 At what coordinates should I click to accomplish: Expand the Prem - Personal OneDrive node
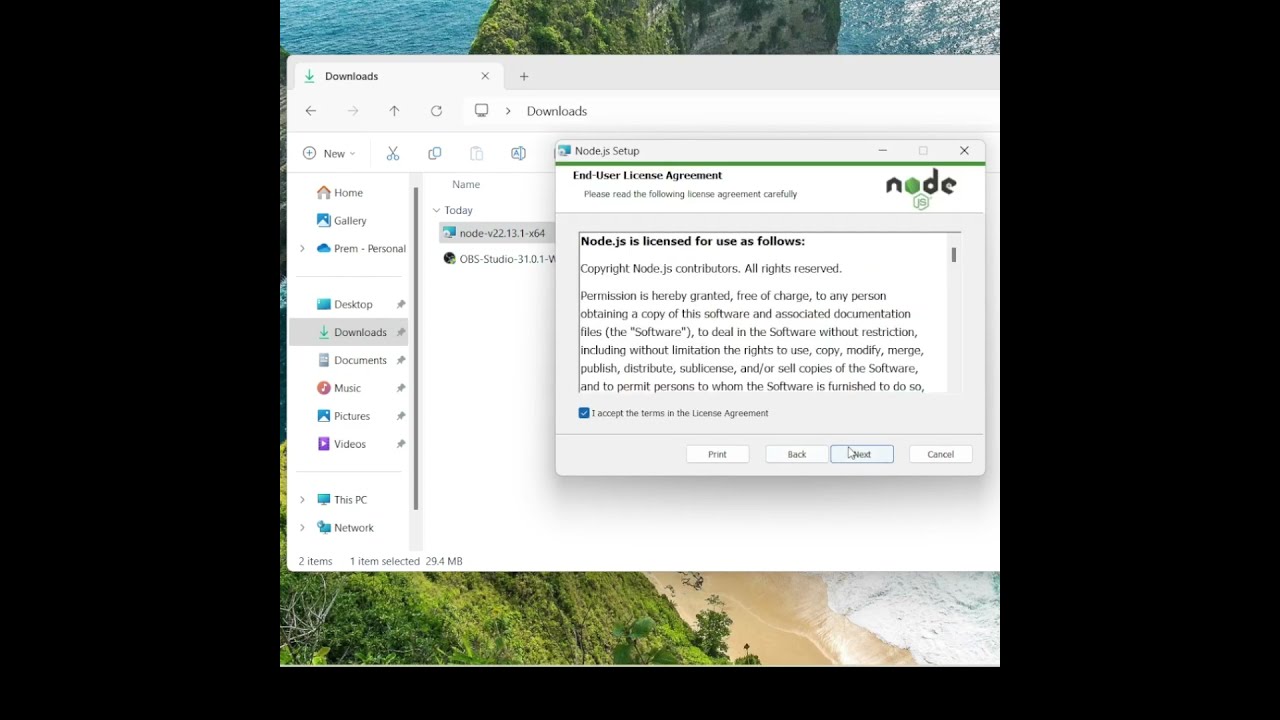[302, 248]
